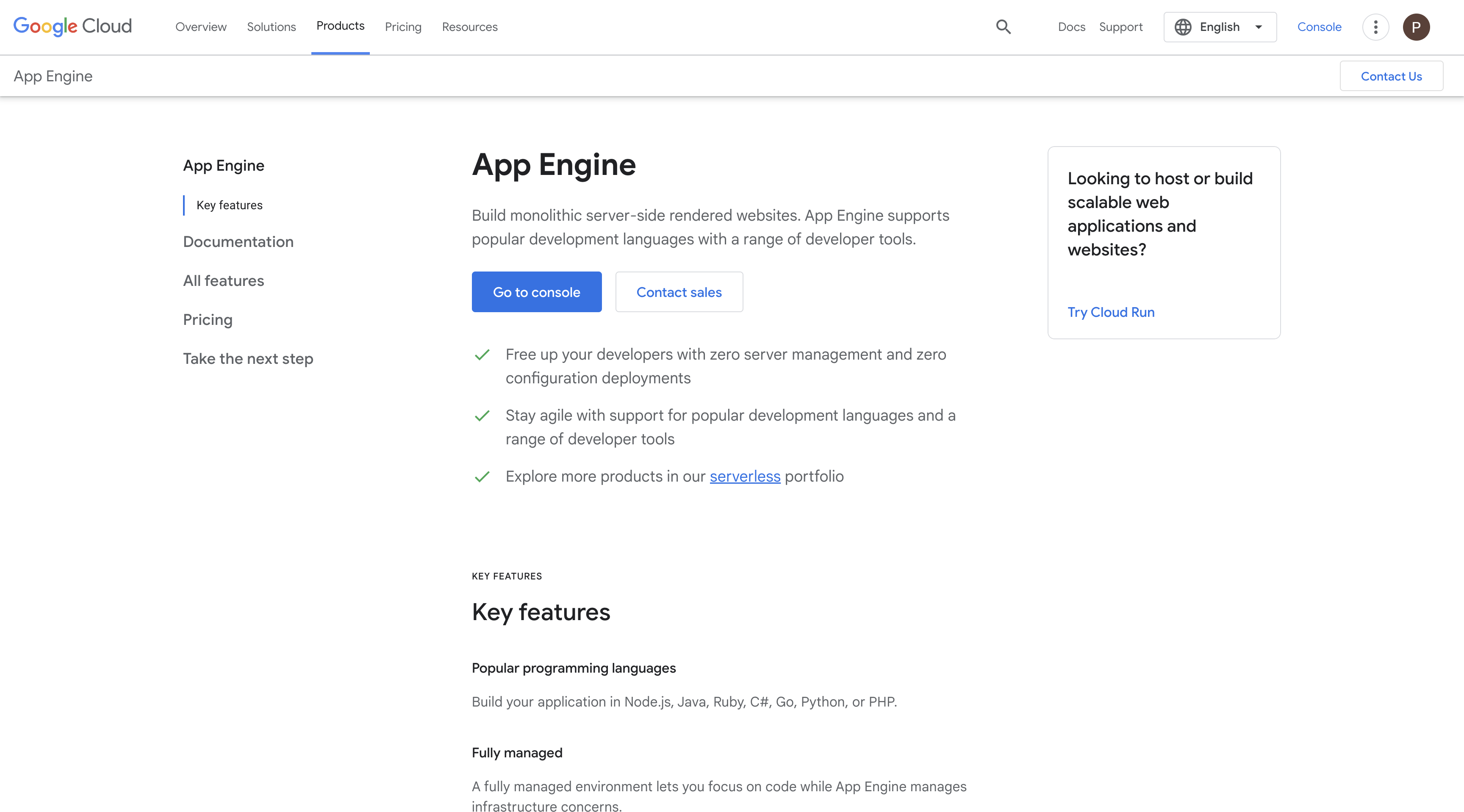
Task: Click the Contact Us button
Action: click(x=1391, y=76)
